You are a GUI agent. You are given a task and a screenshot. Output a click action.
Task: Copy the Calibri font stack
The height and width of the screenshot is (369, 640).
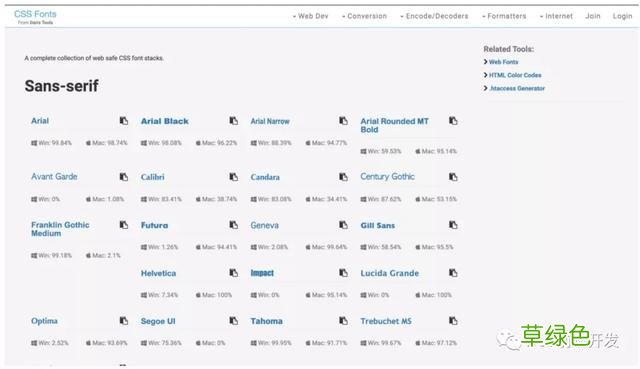tap(233, 177)
